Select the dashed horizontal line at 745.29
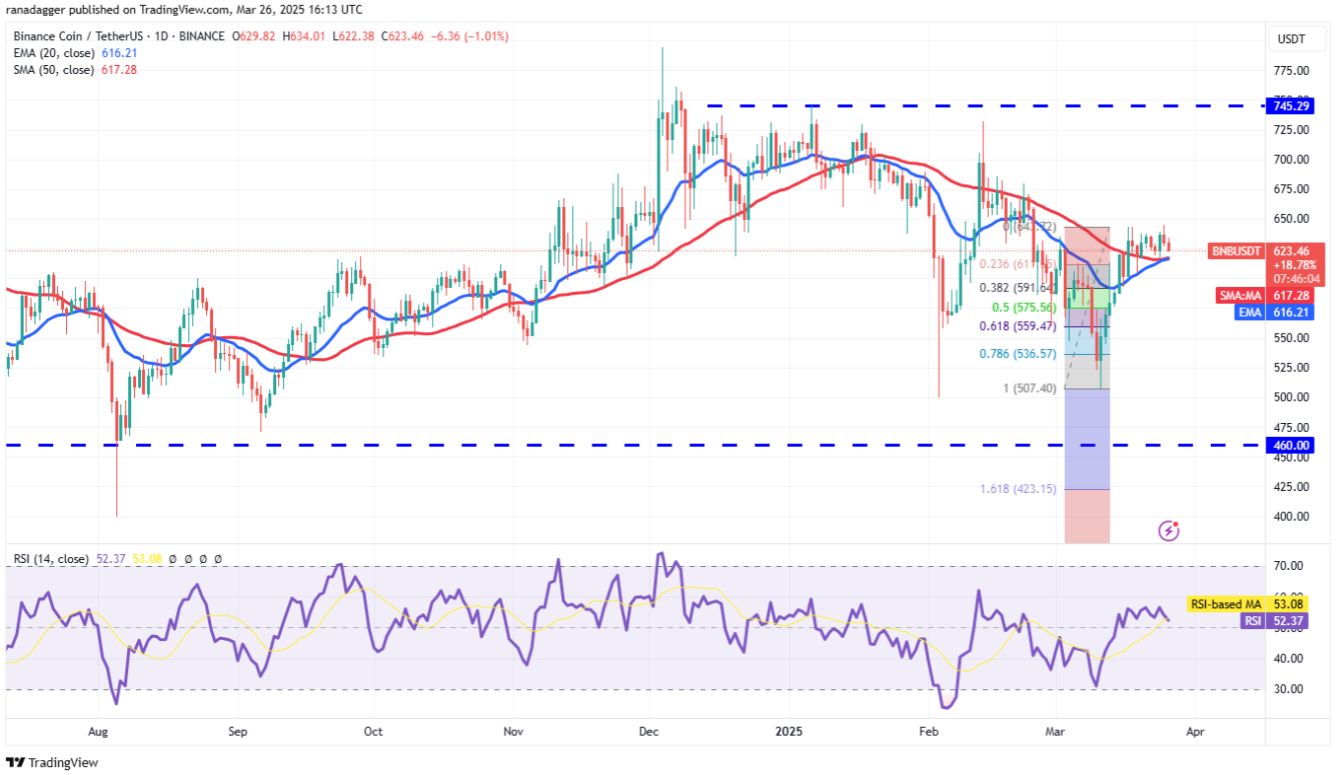Screen dimensions: 1338x775 [x=985, y=105]
